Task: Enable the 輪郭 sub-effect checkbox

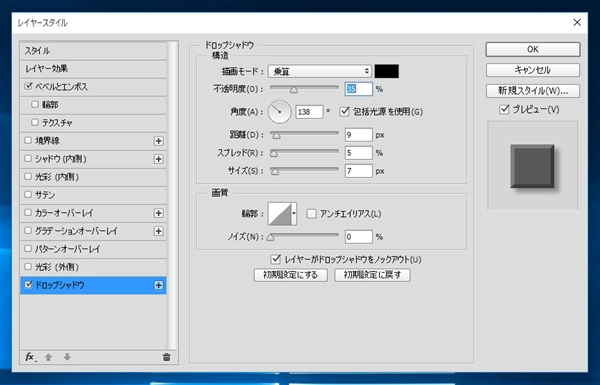Action: (x=35, y=104)
